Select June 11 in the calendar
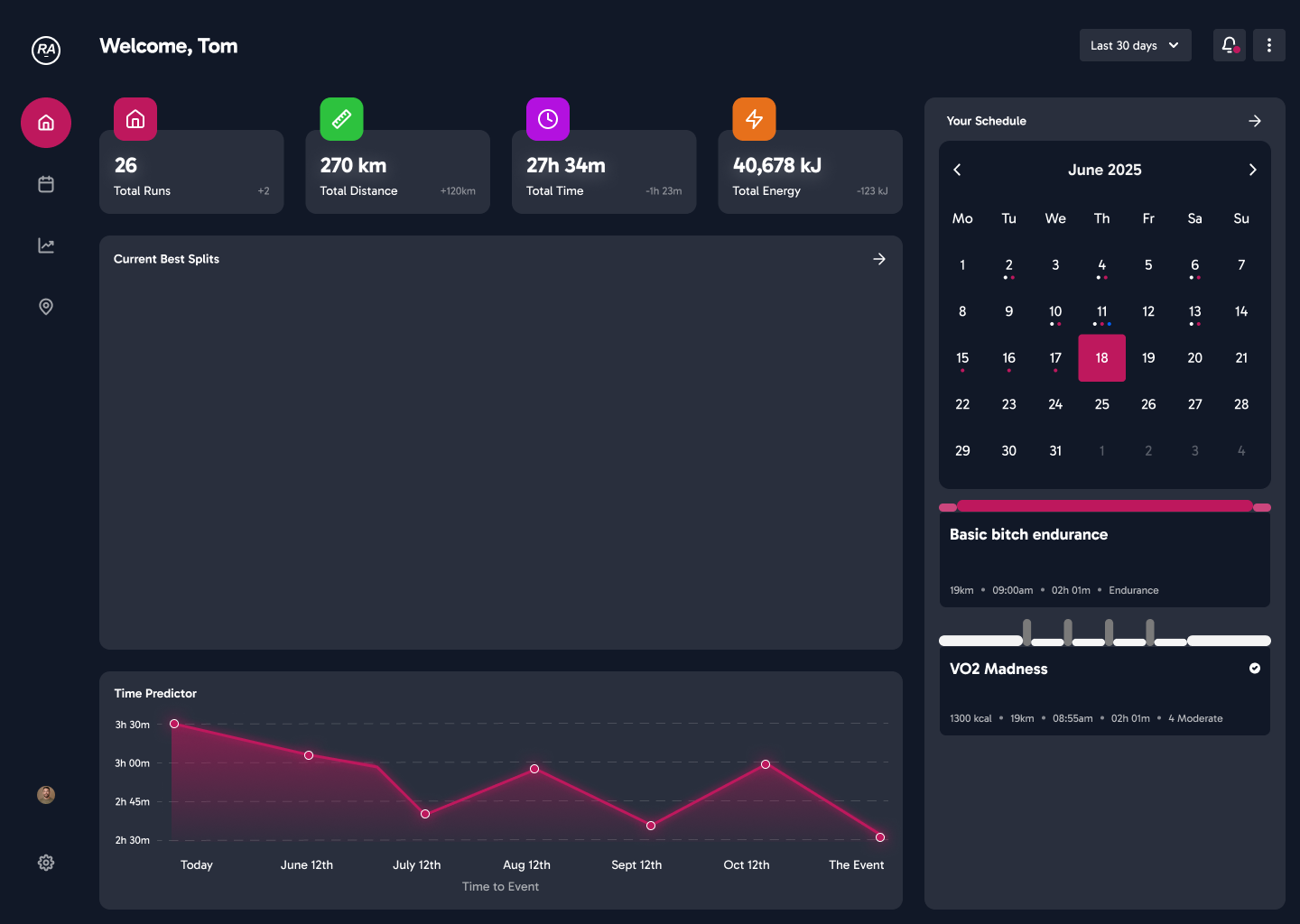This screenshot has width=1300, height=924. [1102, 312]
